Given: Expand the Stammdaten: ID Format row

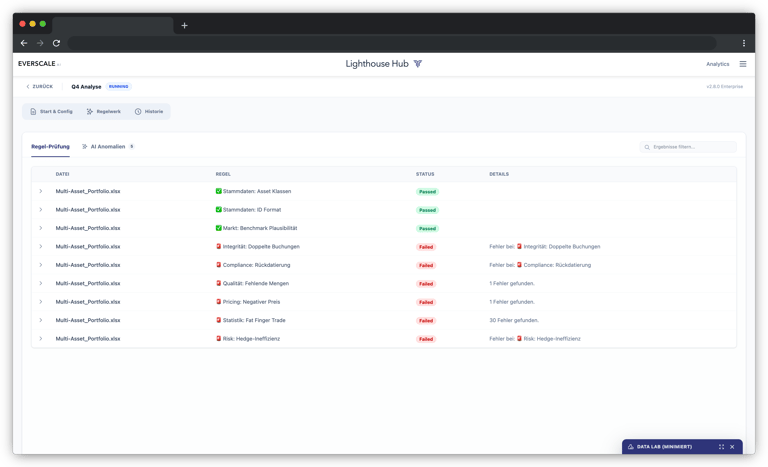Looking at the screenshot, I should (x=41, y=210).
